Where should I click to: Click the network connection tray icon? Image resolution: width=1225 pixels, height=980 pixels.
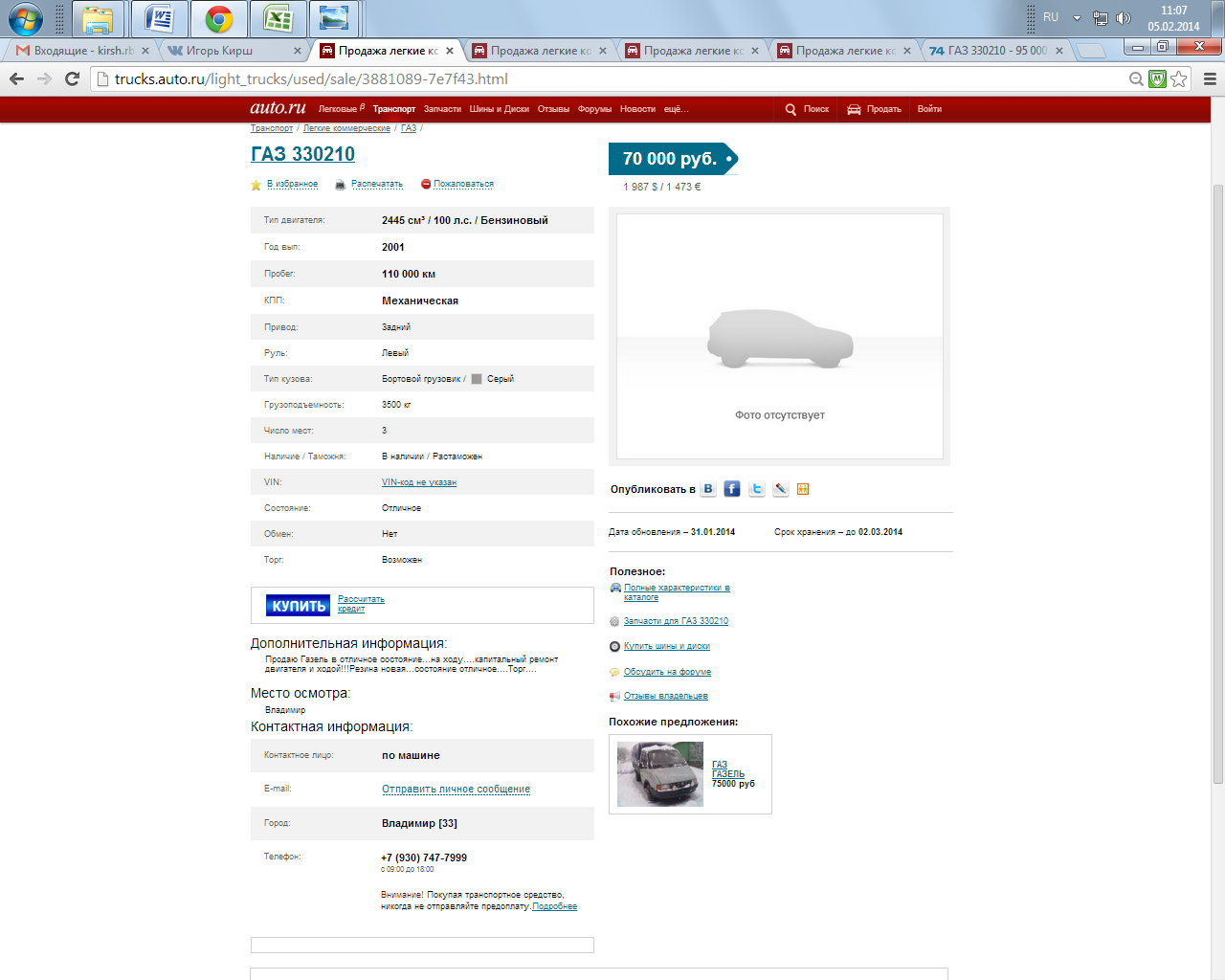[1101, 18]
